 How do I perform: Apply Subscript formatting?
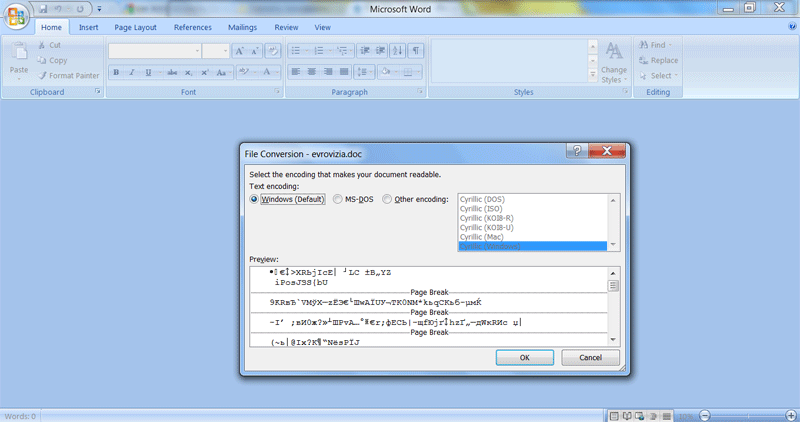(x=188, y=72)
